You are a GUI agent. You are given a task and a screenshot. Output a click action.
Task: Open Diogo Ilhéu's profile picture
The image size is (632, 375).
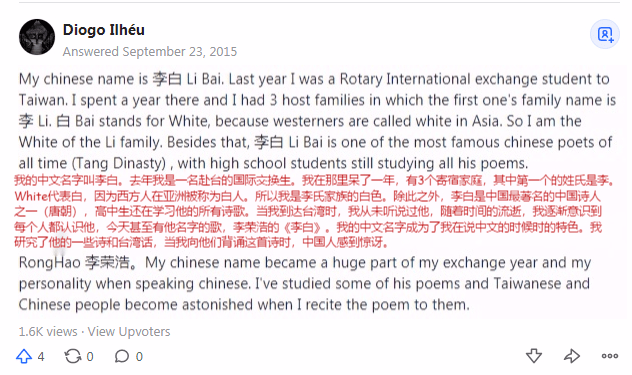pyautogui.click(x=37, y=37)
